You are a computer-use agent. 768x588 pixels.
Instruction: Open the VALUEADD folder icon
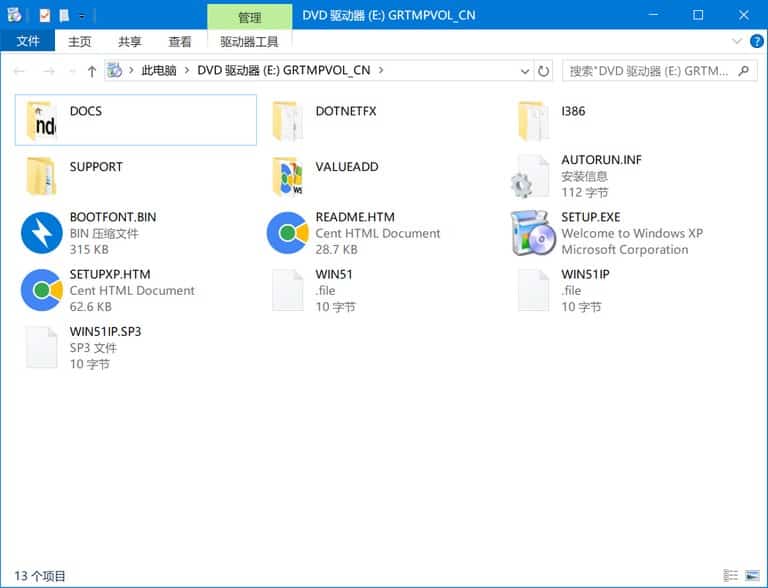click(288, 176)
